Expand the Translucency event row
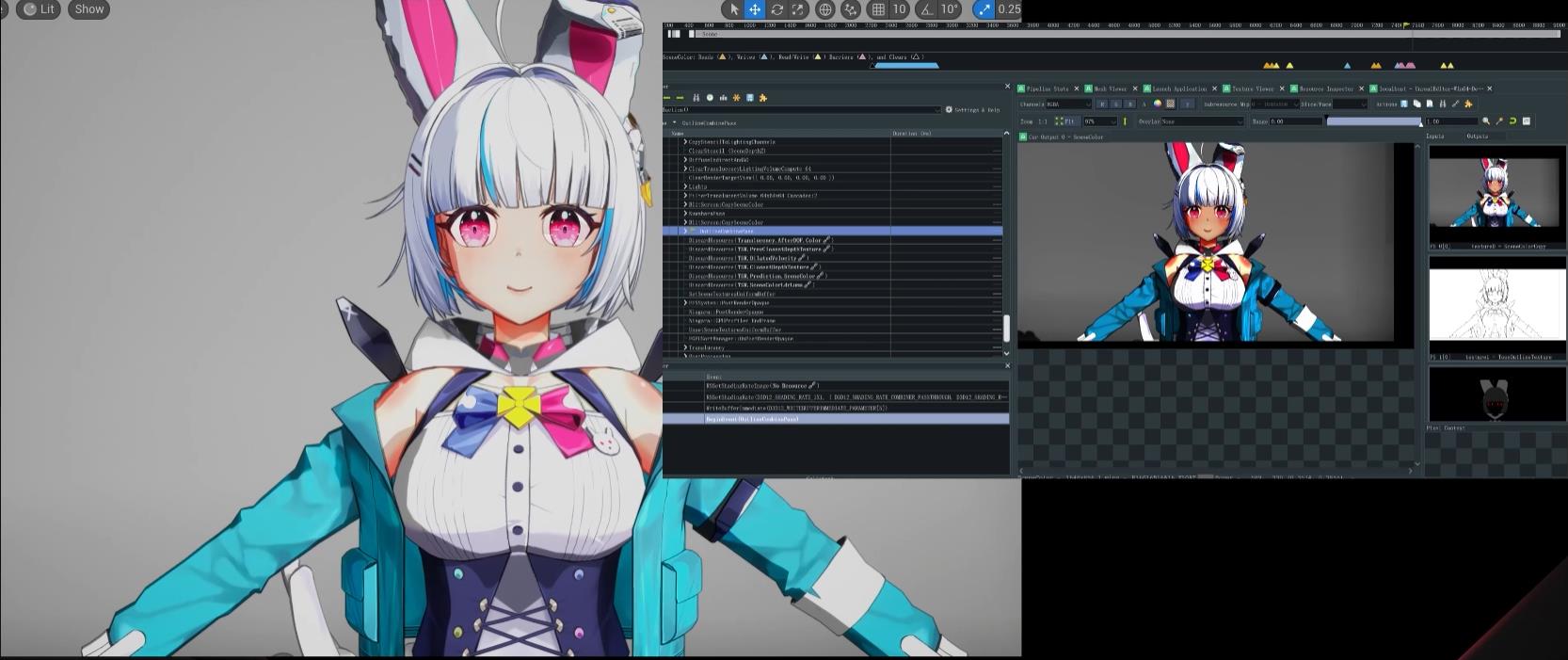The width and height of the screenshot is (1568, 660). tap(685, 347)
